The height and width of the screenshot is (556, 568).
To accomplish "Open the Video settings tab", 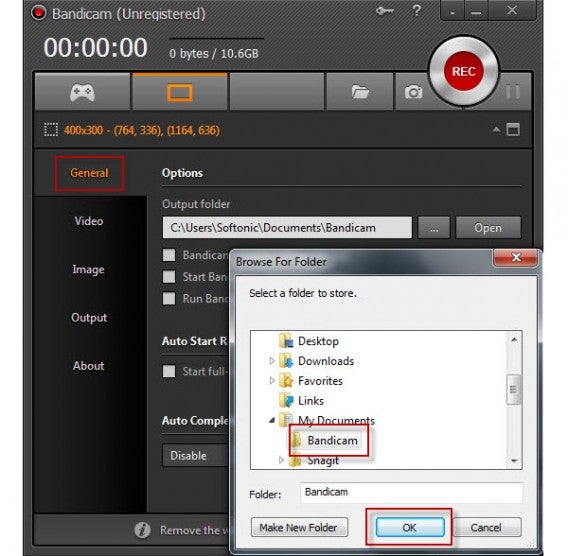I will tap(89, 221).
